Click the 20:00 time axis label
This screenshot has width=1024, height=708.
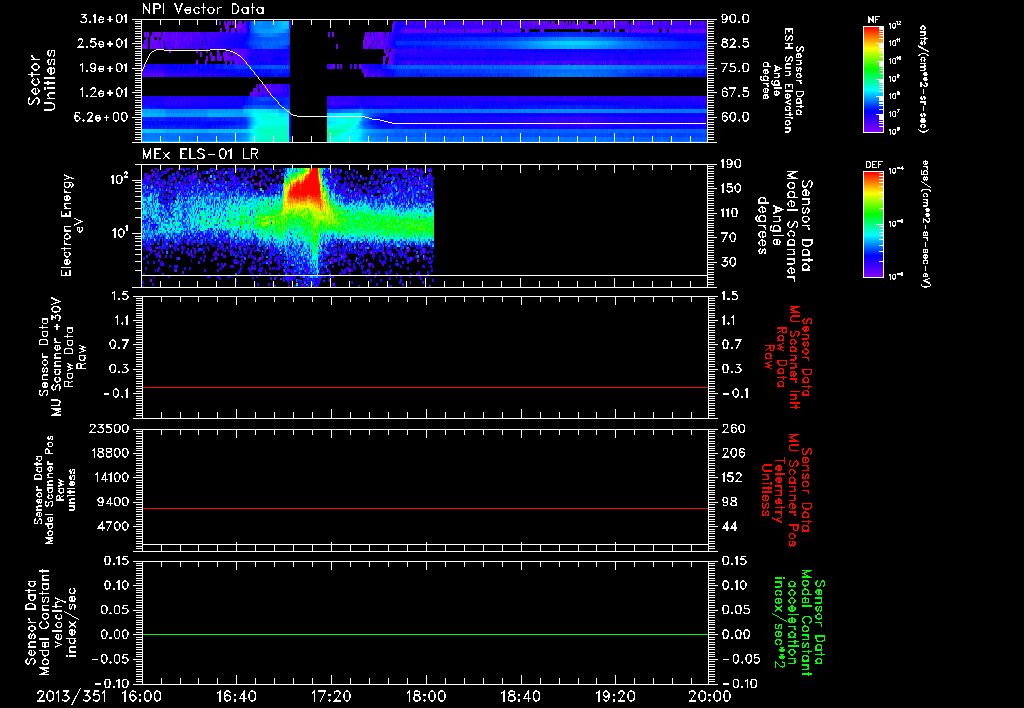[x=709, y=696]
